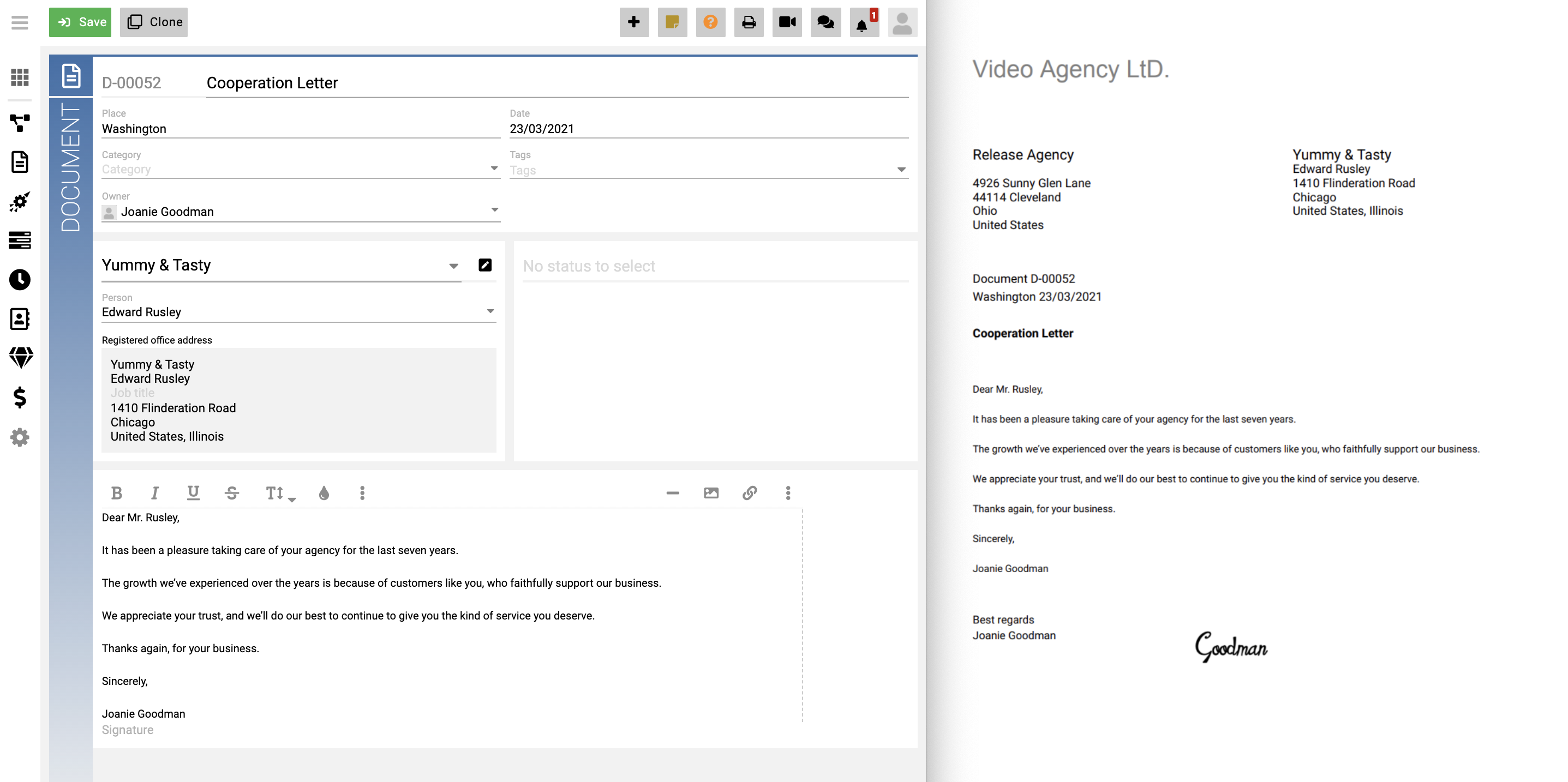Open the contacts address book icon in sidebar

pos(20,319)
